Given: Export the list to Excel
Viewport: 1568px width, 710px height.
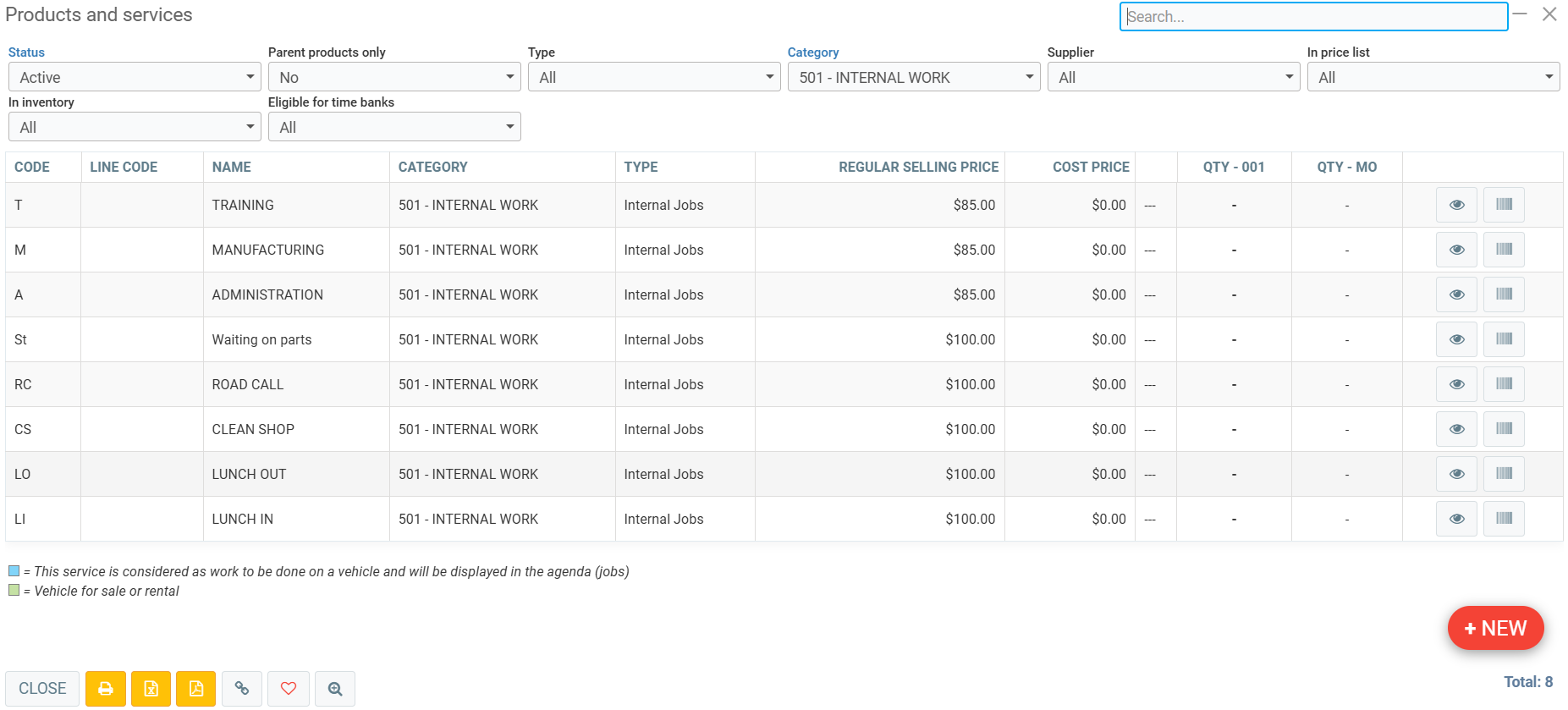Looking at the screenshot, I should 151,689.
